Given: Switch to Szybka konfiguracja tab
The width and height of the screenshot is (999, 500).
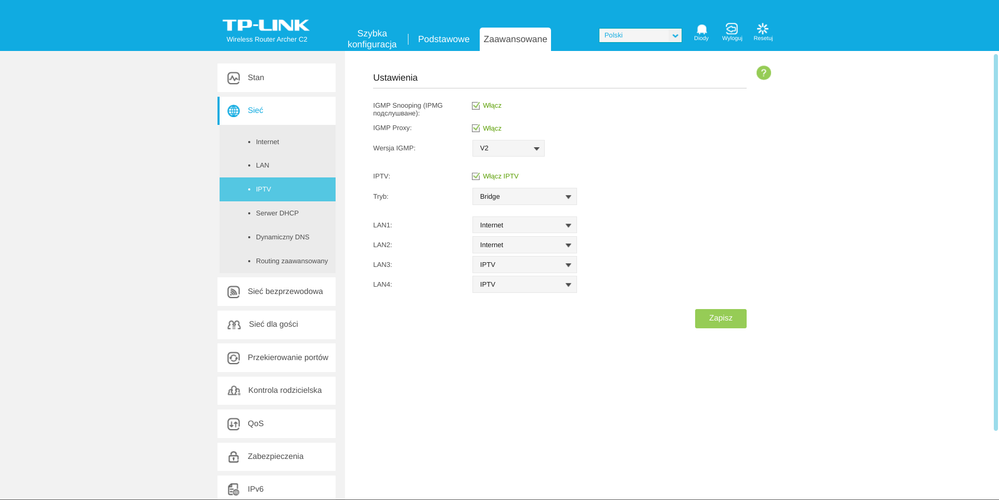Looking at the screenshot, I should [x=372, y=39].
